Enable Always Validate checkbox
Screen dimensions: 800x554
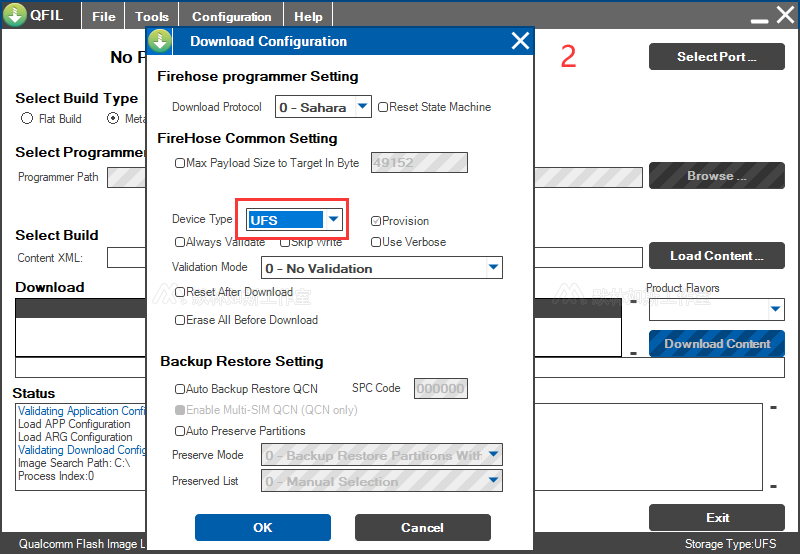click(180, 242)
